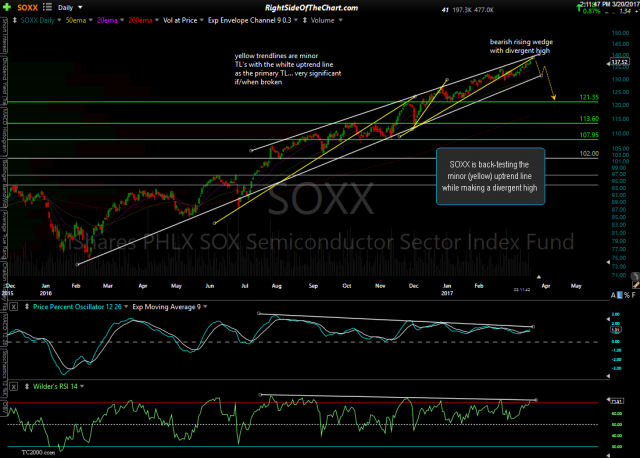Toggle percent scale % button

pos(627,295)
